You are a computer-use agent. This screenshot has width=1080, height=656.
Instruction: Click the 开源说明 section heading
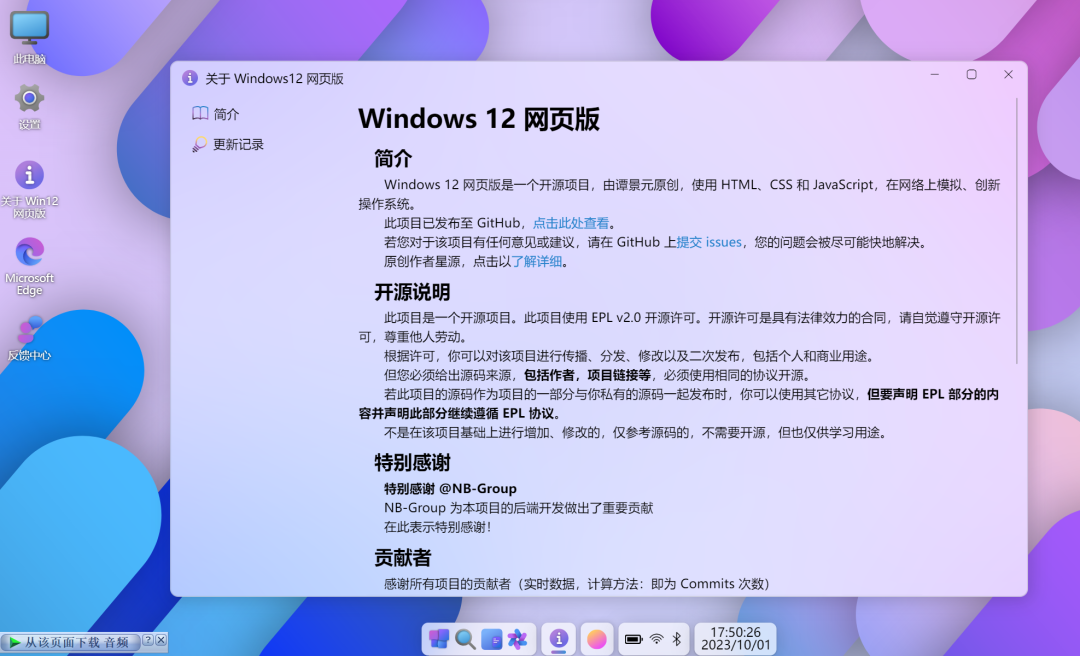412,292
